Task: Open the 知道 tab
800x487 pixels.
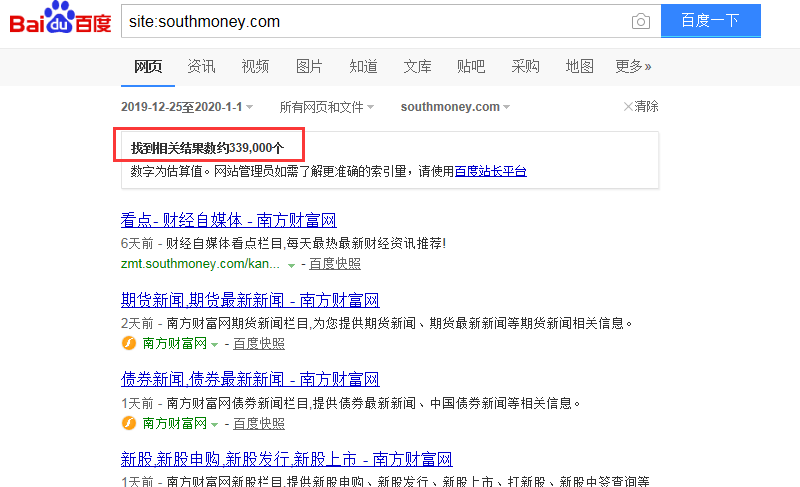Action: (363, 66)
